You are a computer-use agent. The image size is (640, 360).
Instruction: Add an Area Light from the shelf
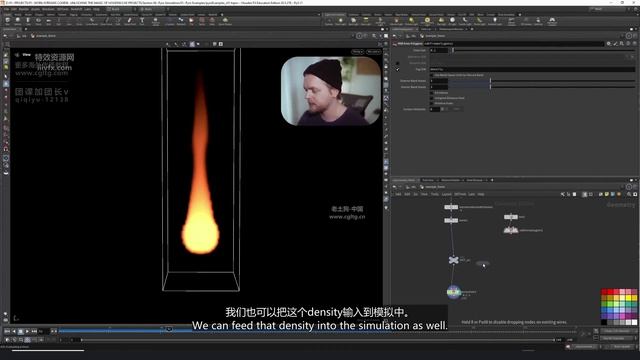coord(366,21)
